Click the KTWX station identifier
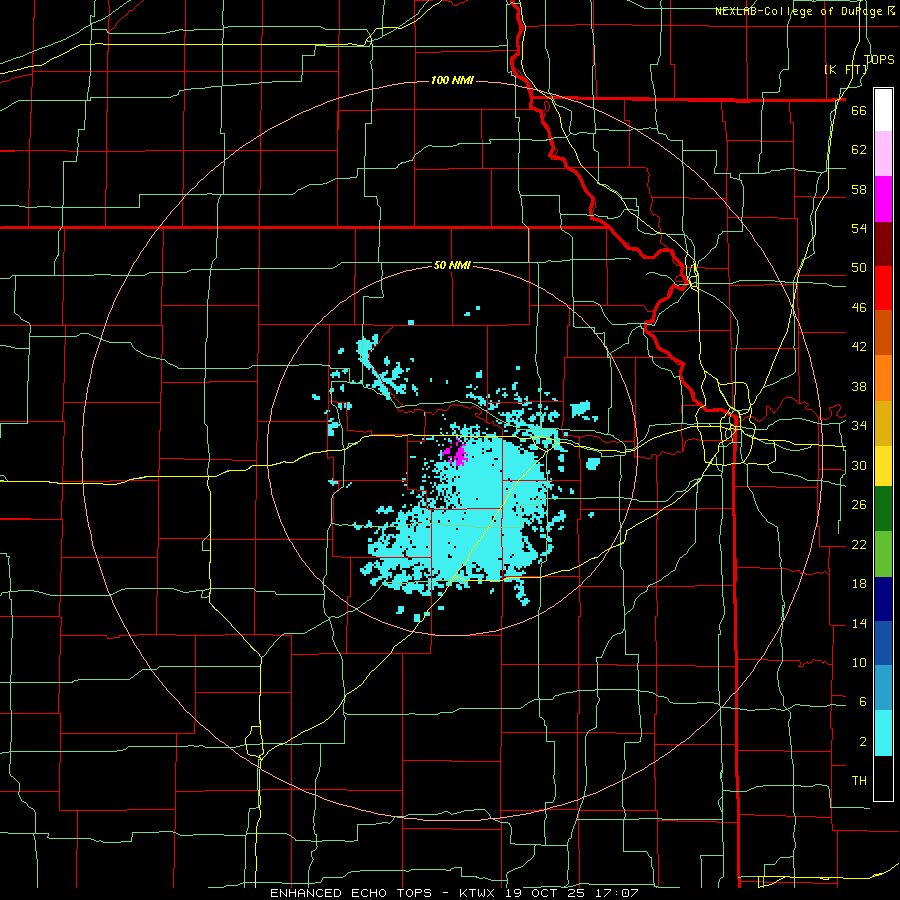The image size is (900, 900). tap(479, 893)
